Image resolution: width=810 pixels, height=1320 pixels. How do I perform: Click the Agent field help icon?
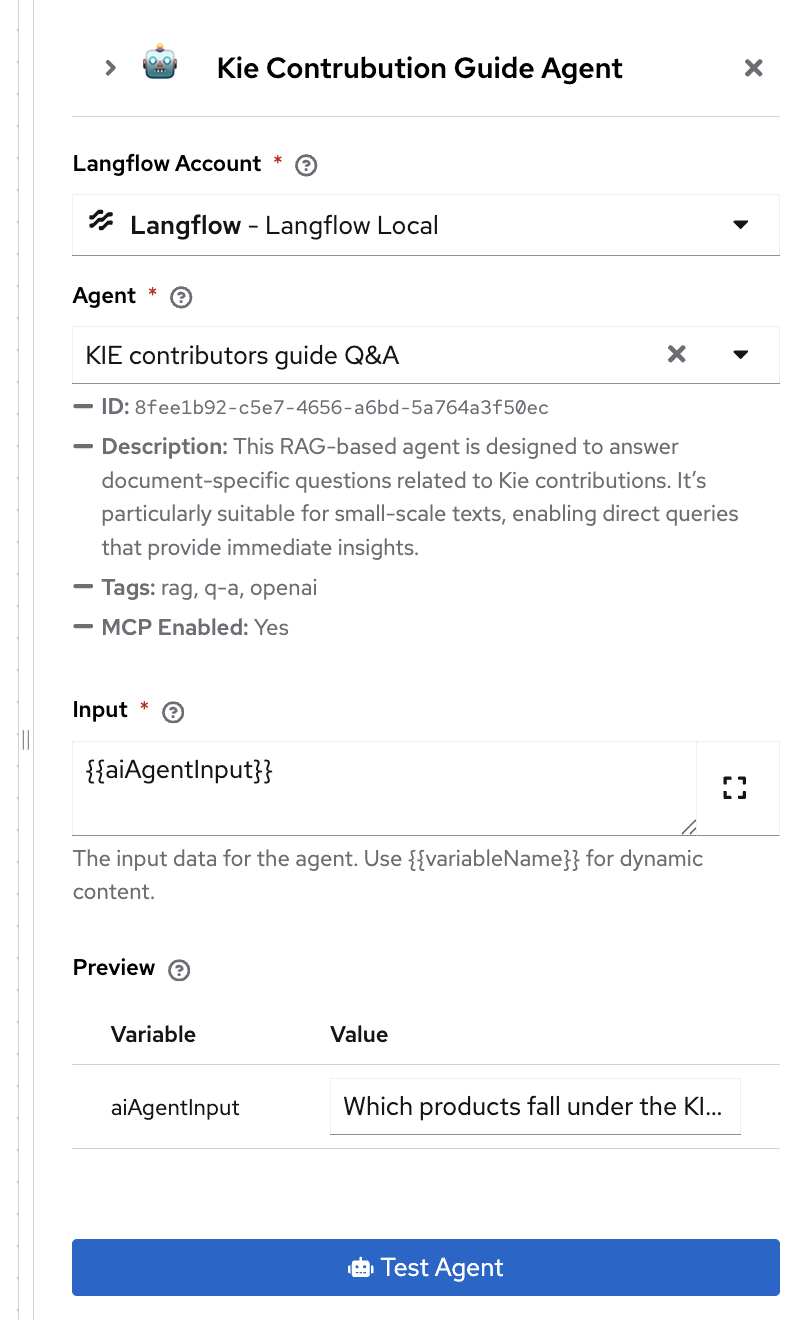tap(181, 298)
